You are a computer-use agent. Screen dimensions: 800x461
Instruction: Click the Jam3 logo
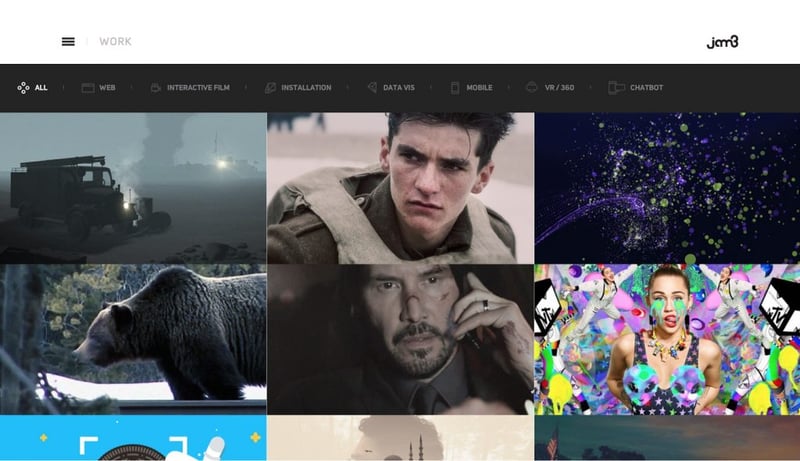tap(722, 42)
